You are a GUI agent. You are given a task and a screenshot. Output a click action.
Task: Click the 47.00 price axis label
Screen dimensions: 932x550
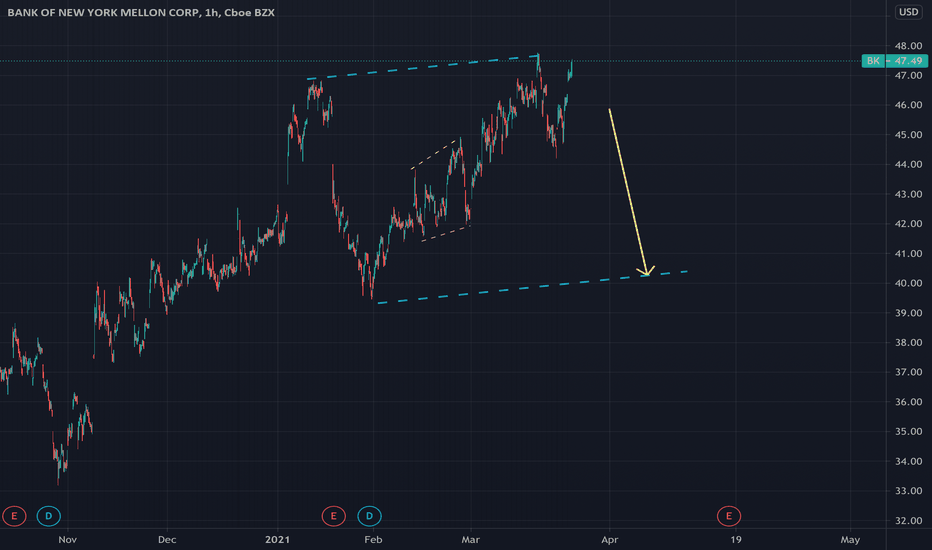click(x=908, y=76)
